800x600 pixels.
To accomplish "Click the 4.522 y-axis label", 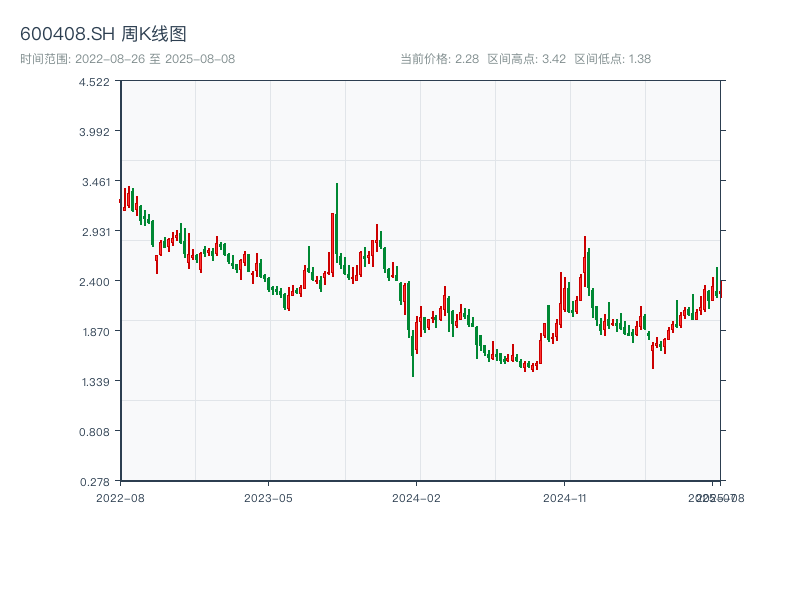I will pos(96,82).
